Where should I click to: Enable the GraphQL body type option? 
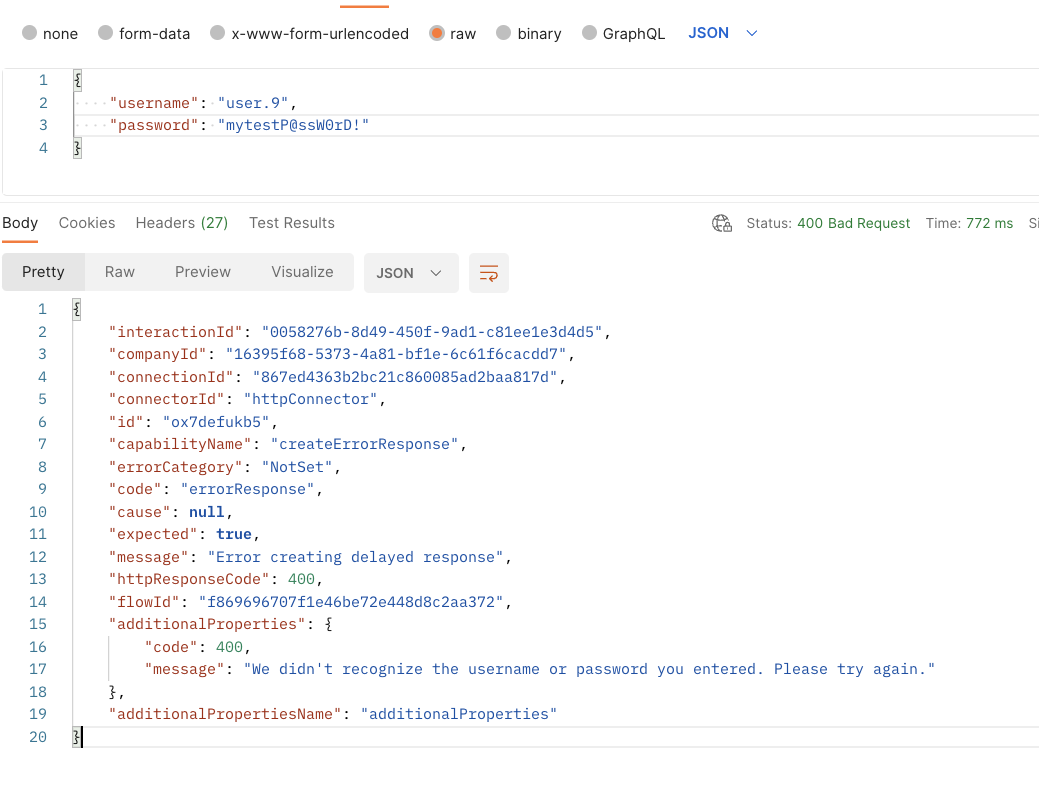pyautogui.click(x=589, y=33)
